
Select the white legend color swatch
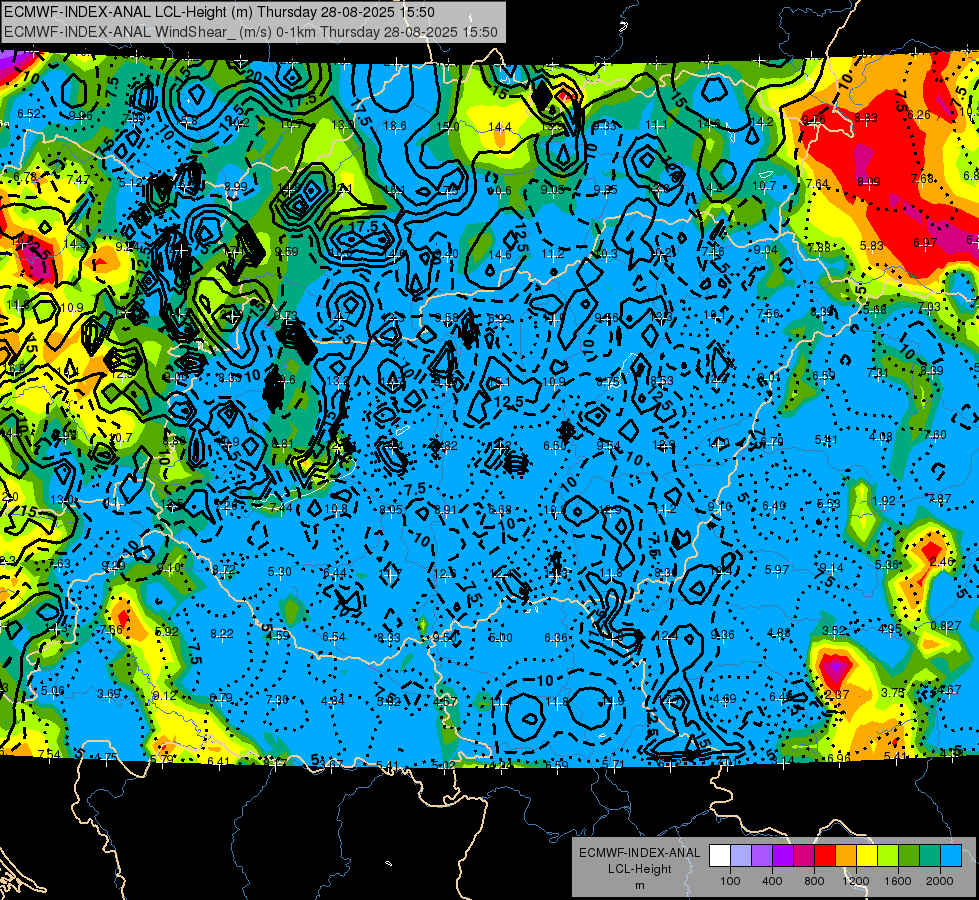(720, 856)
